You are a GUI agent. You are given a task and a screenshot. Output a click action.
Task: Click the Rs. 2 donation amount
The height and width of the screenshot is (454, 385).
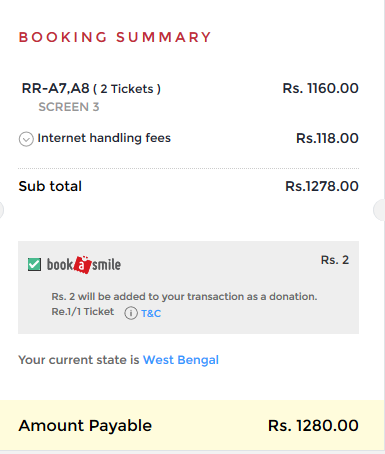(335, 260)
